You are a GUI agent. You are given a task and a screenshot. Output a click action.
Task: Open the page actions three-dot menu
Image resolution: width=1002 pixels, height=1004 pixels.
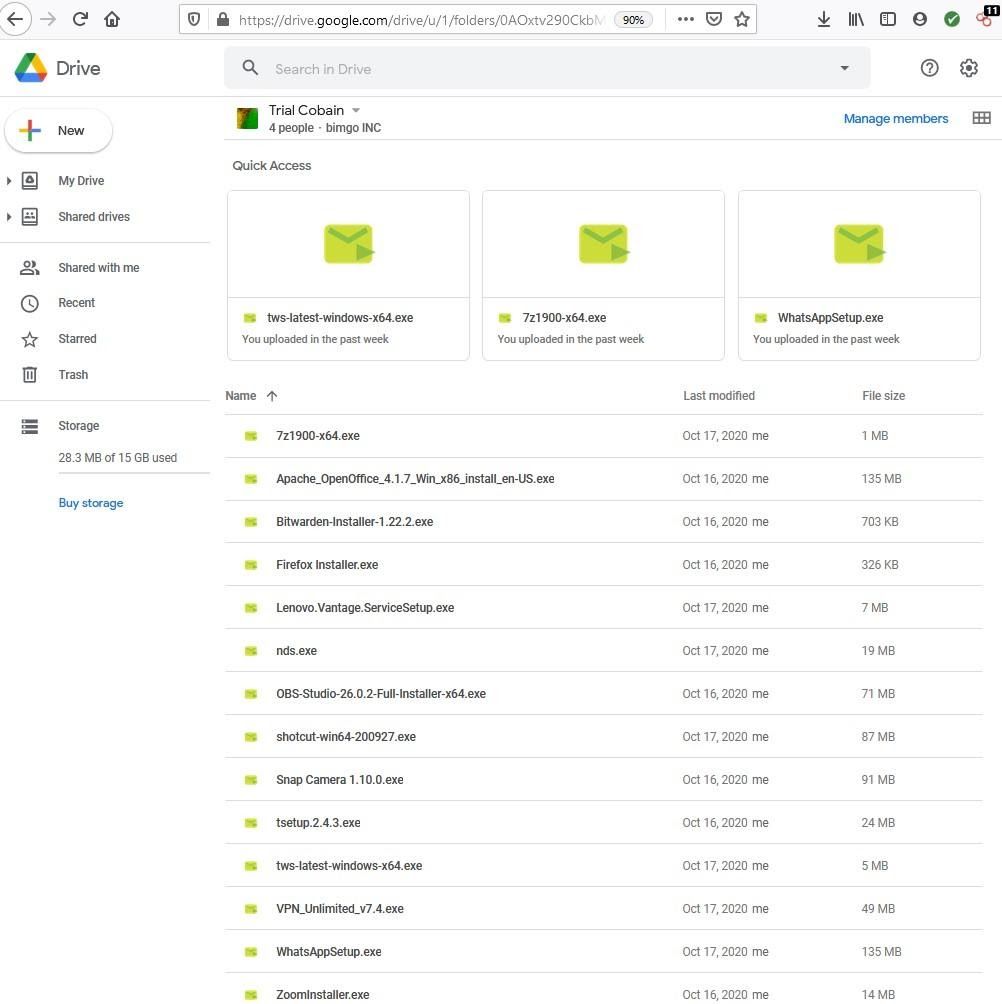[x=686, y=19]
